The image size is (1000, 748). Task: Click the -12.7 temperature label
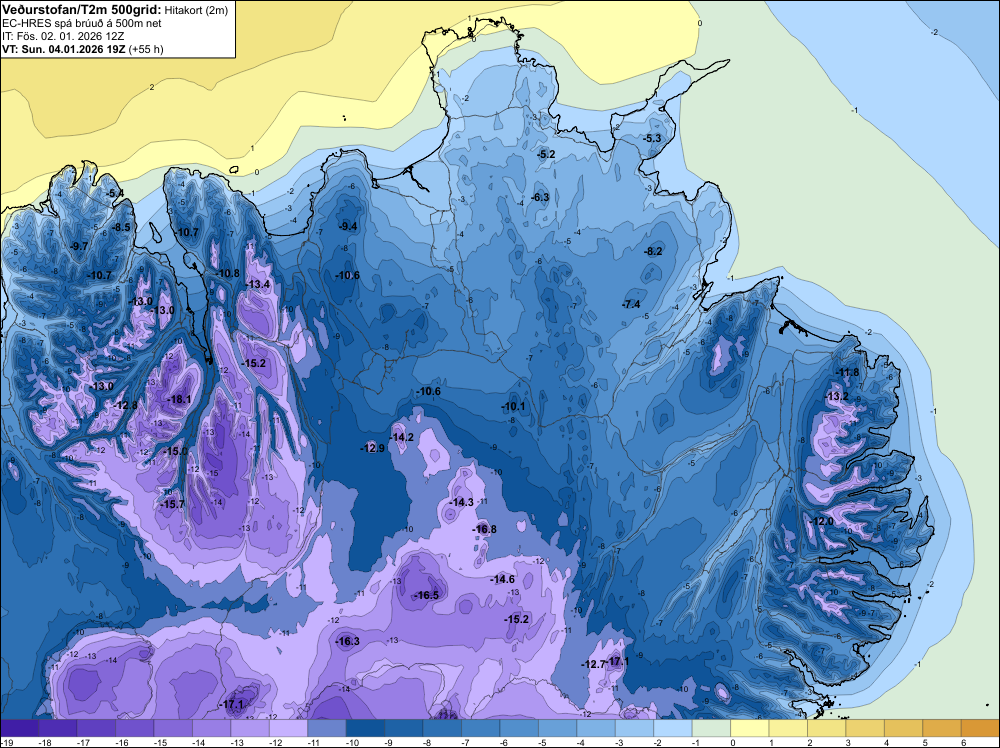click(593, 664)
